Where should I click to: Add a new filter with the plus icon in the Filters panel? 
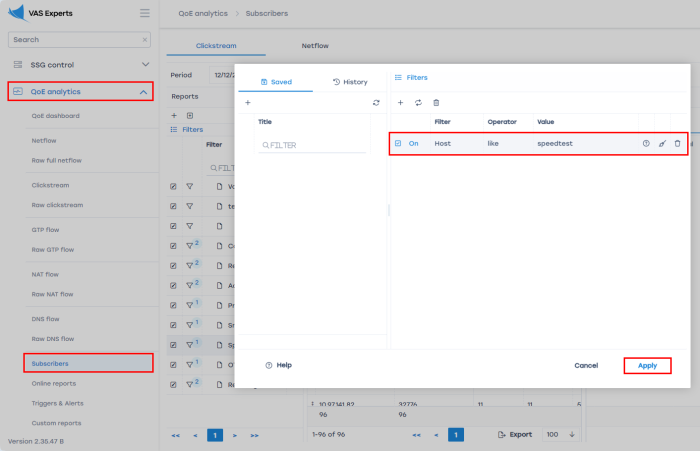(x=400, y=102)
